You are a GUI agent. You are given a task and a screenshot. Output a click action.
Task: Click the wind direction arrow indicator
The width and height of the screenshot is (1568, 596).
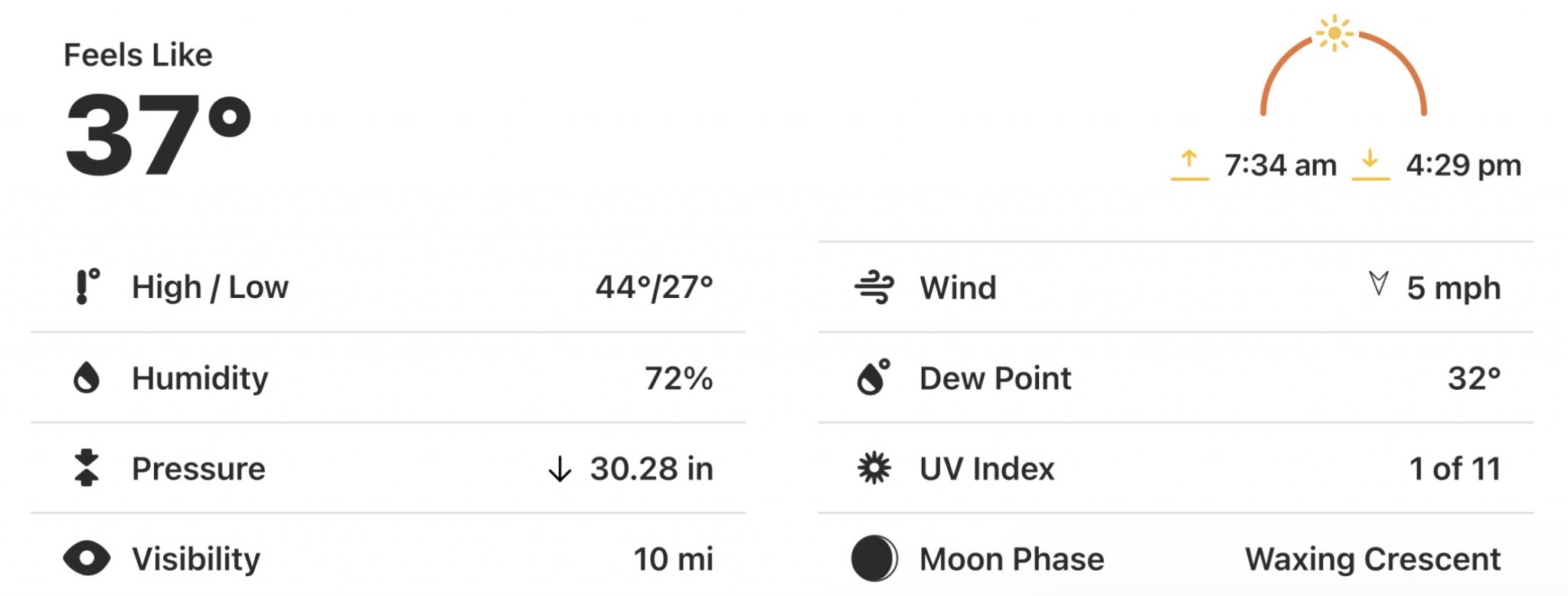pos(1378,283)
